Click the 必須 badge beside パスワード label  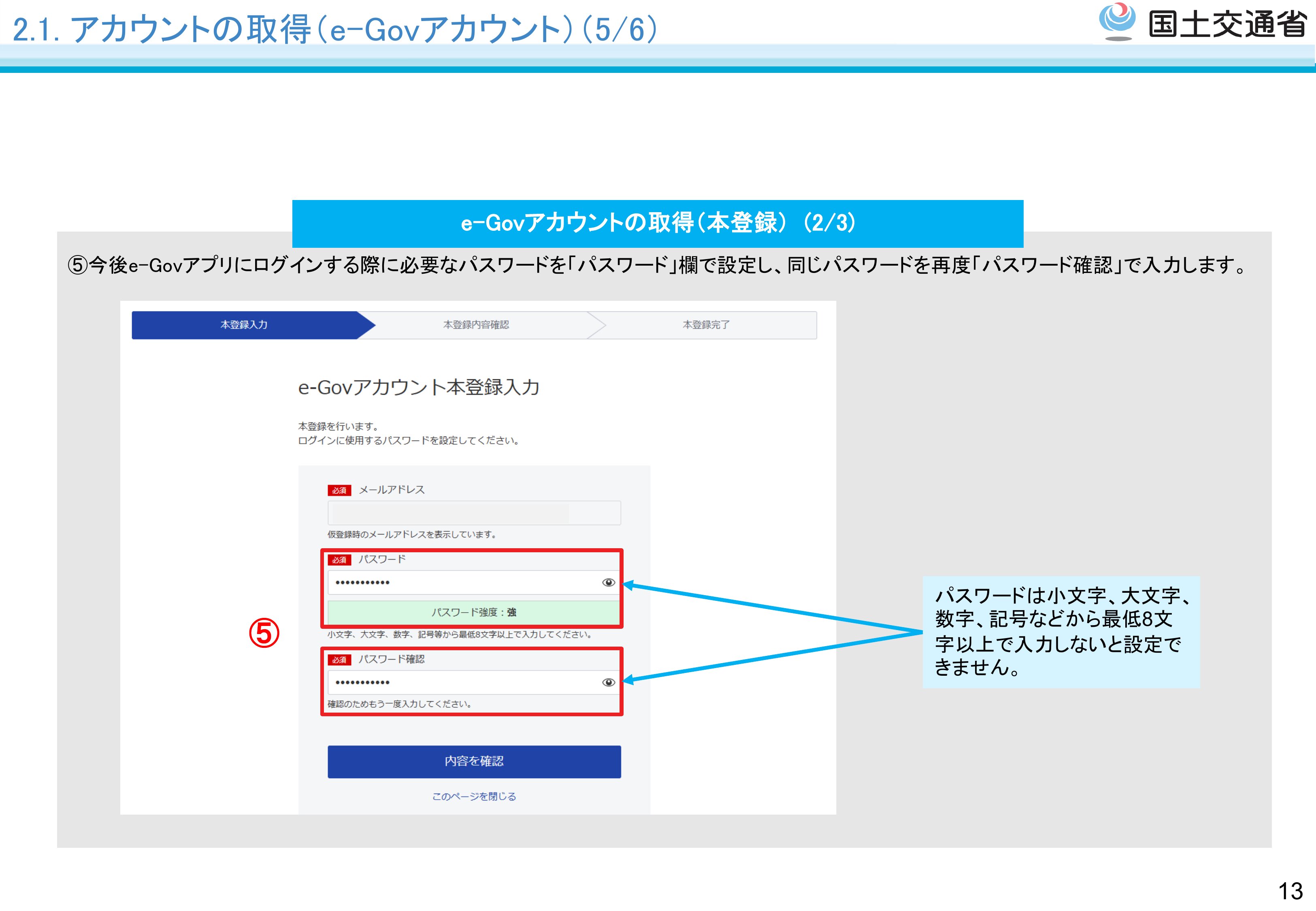click(339, 560)
